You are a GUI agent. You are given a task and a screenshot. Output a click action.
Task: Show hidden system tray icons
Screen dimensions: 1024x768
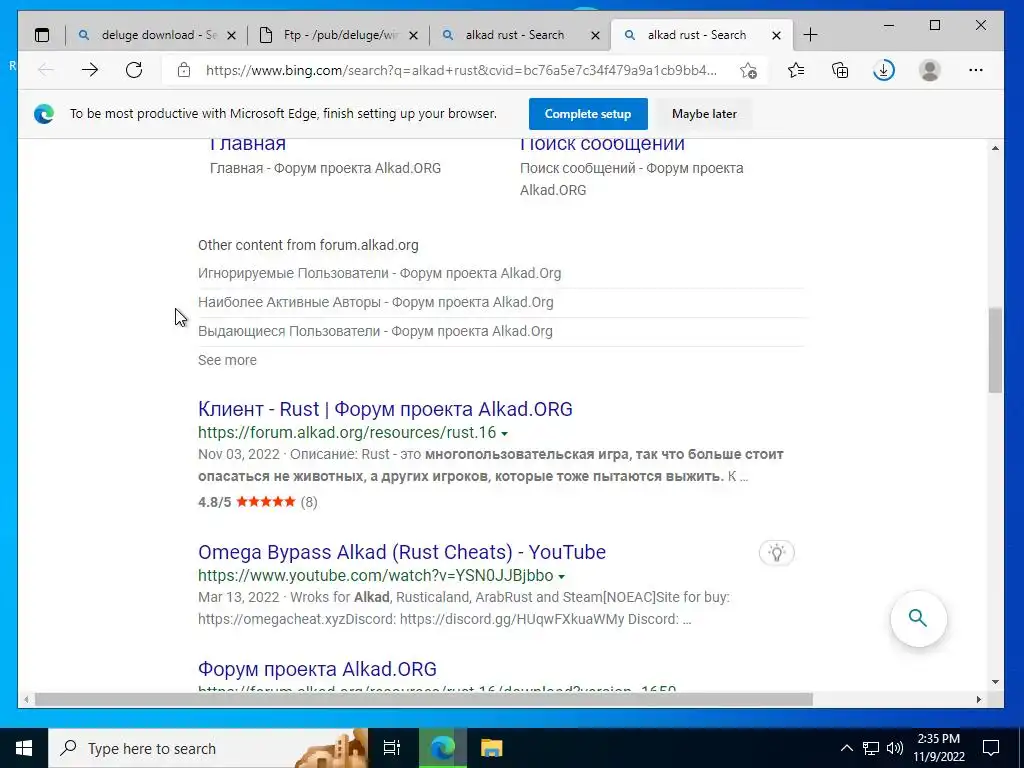click(x=846, y=748)
